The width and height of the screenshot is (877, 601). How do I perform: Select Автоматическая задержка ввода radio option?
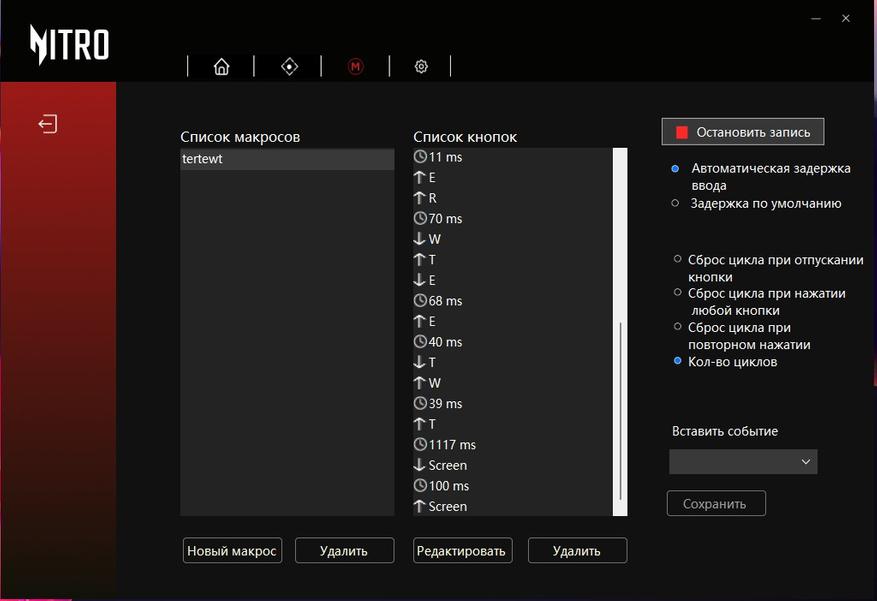point(675,168)
